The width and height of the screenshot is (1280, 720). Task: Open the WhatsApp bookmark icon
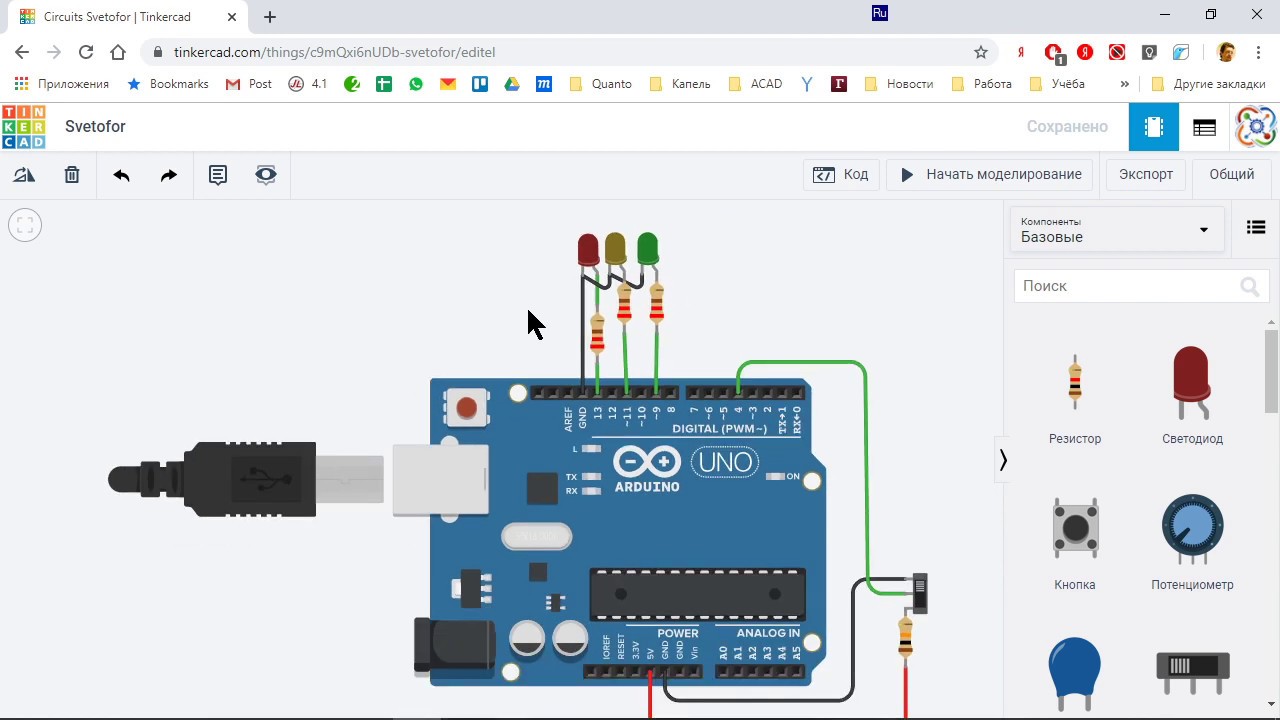coord(416,84)
